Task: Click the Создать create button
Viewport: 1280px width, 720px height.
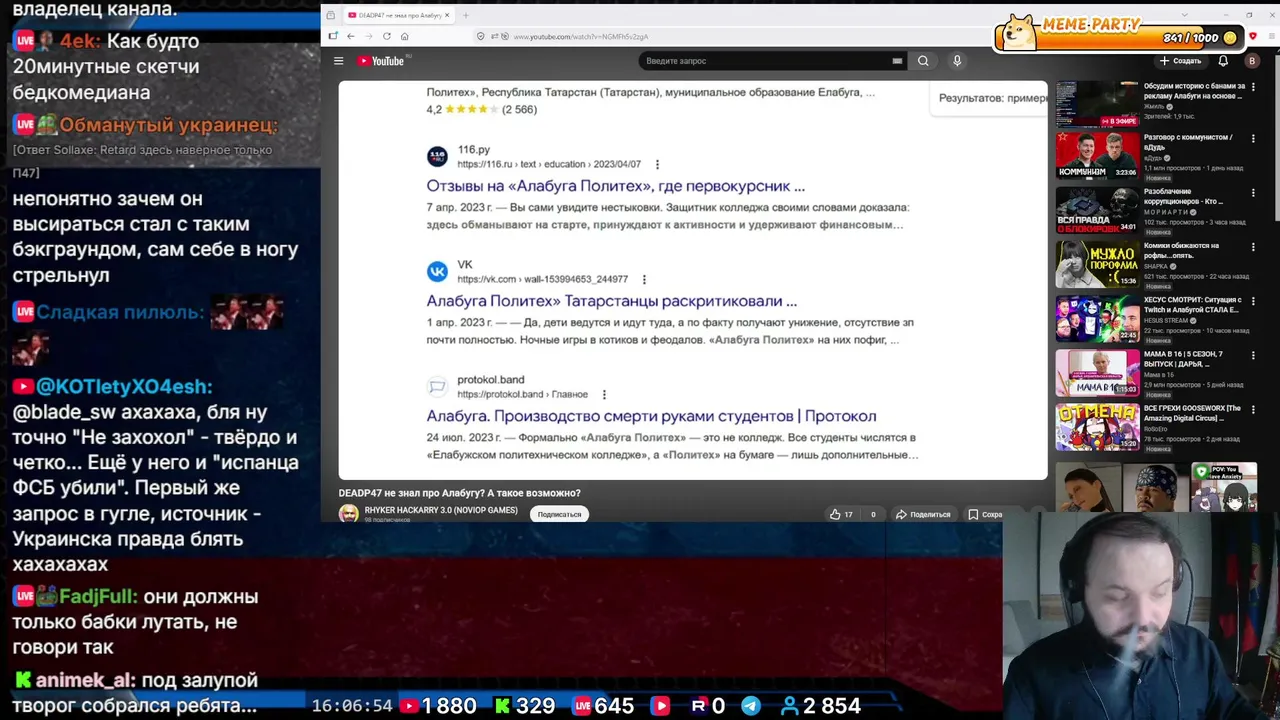Action: pyautogui.click(x=1180, y=61)
